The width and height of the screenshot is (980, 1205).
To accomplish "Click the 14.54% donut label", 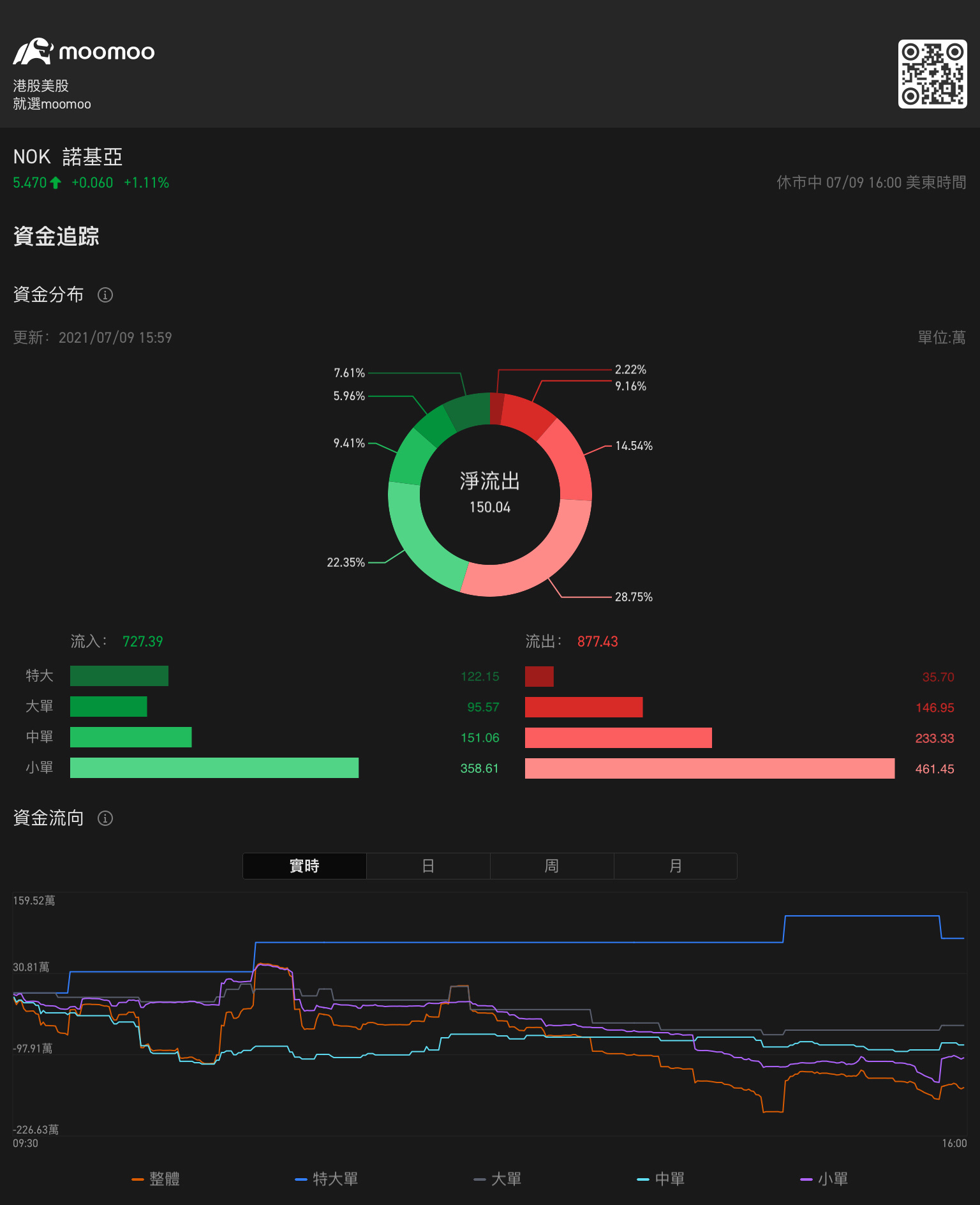I will click(x=634, y=445).
